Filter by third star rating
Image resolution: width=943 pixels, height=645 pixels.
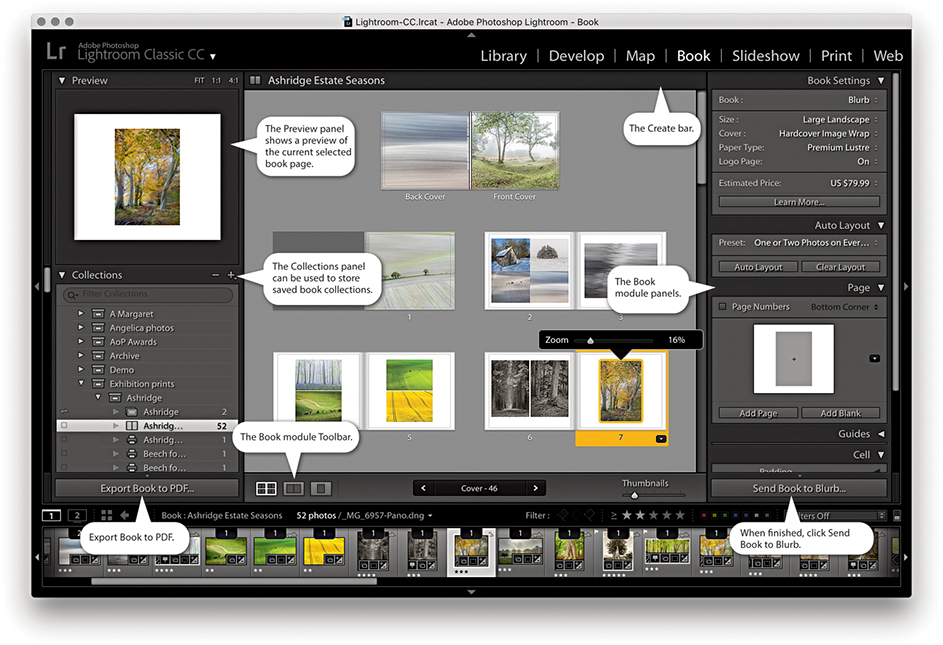coord(653,516)
